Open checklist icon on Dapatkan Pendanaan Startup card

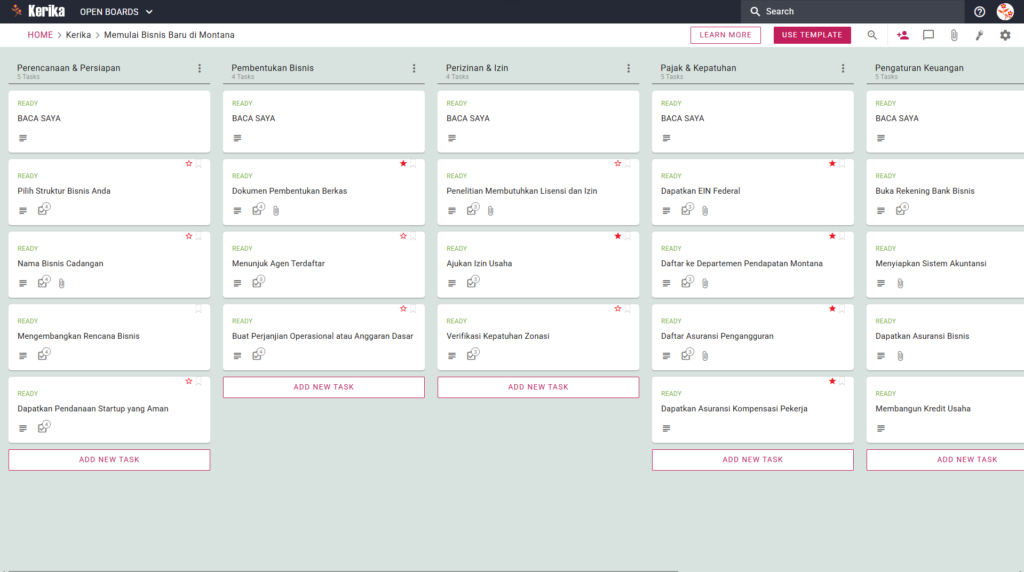[x=43, y=427]
